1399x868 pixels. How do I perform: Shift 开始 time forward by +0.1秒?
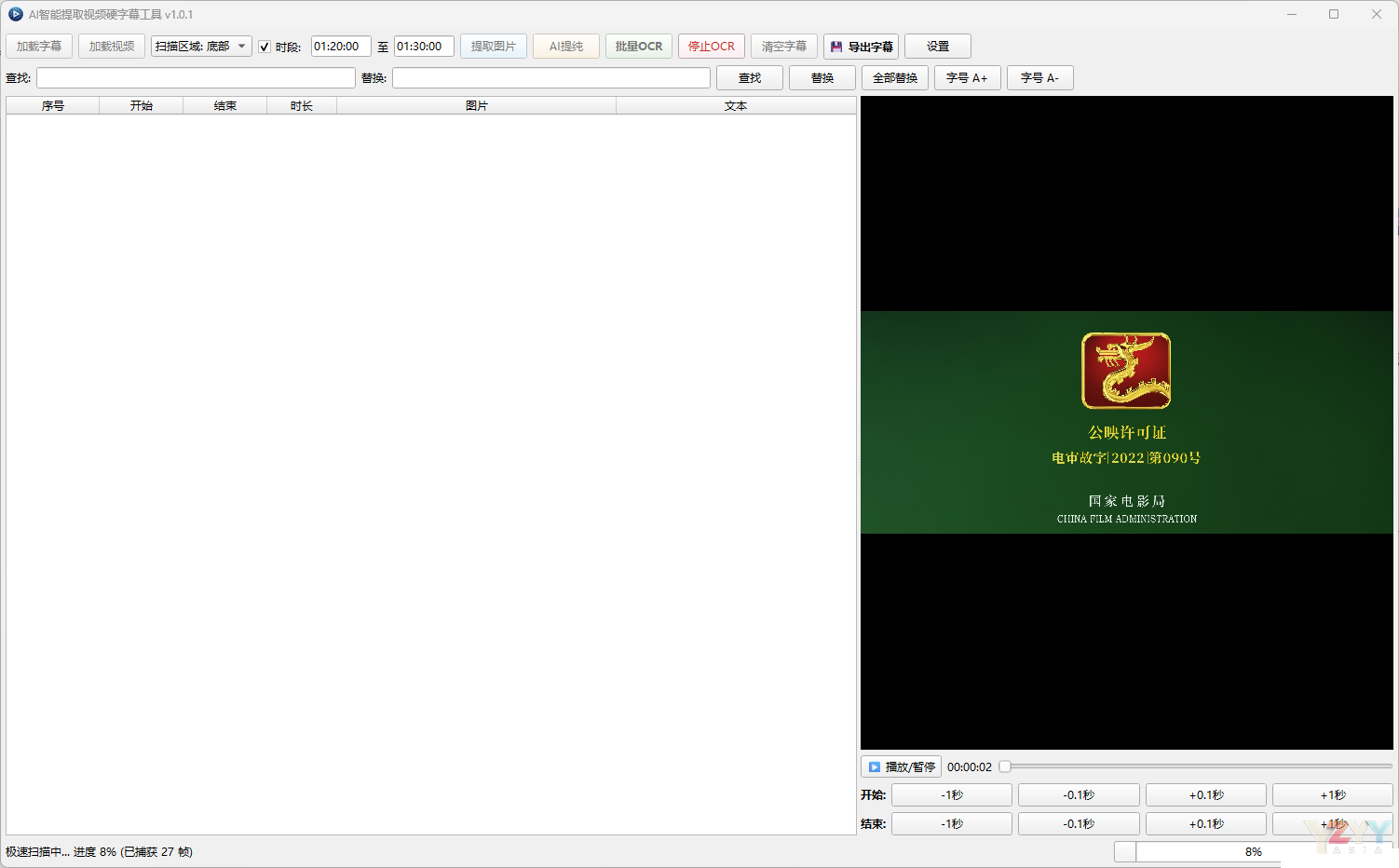pyautogui.click(x=1206, y=795)
